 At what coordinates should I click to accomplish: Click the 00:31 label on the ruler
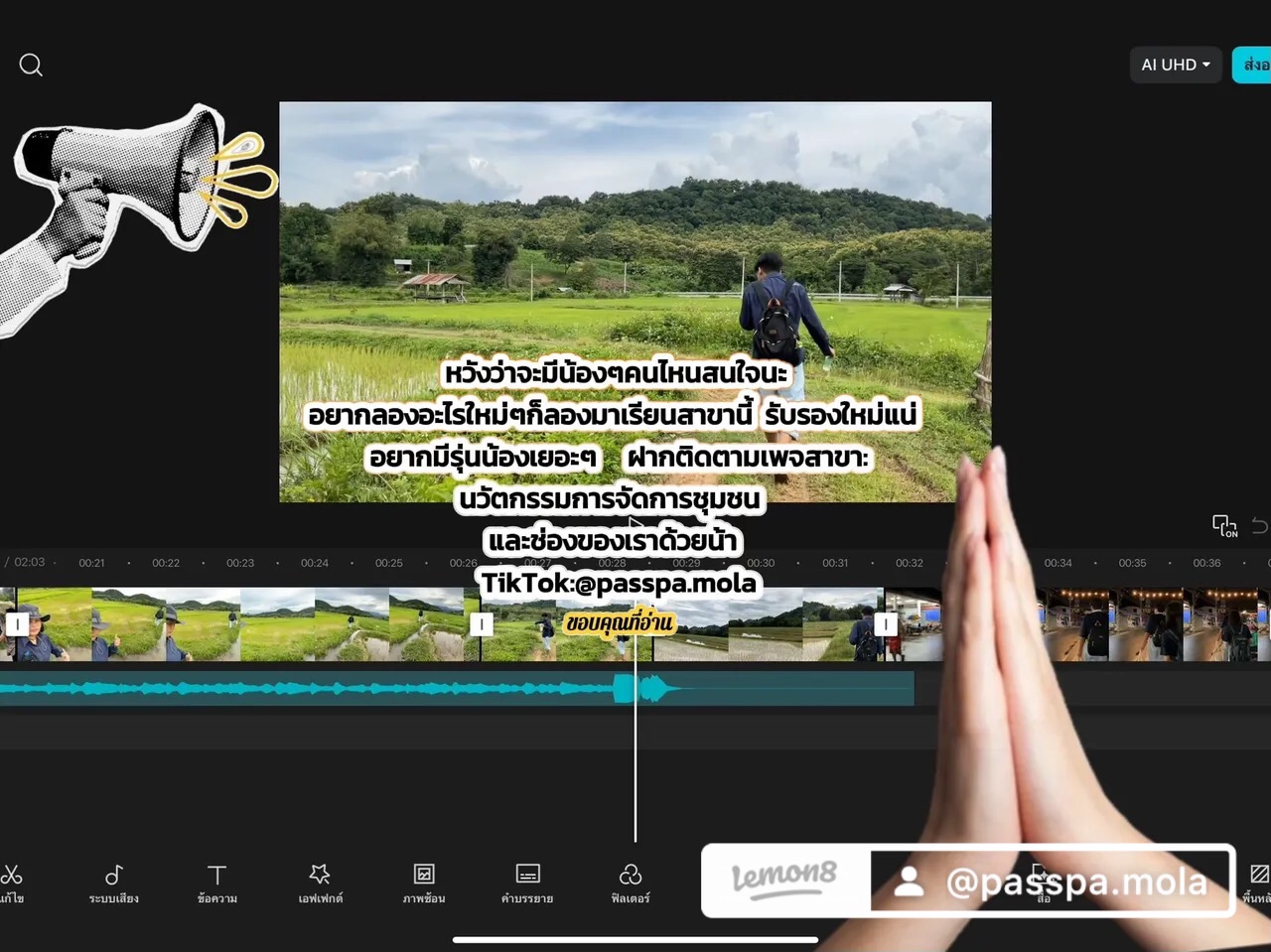coord(835,563)
